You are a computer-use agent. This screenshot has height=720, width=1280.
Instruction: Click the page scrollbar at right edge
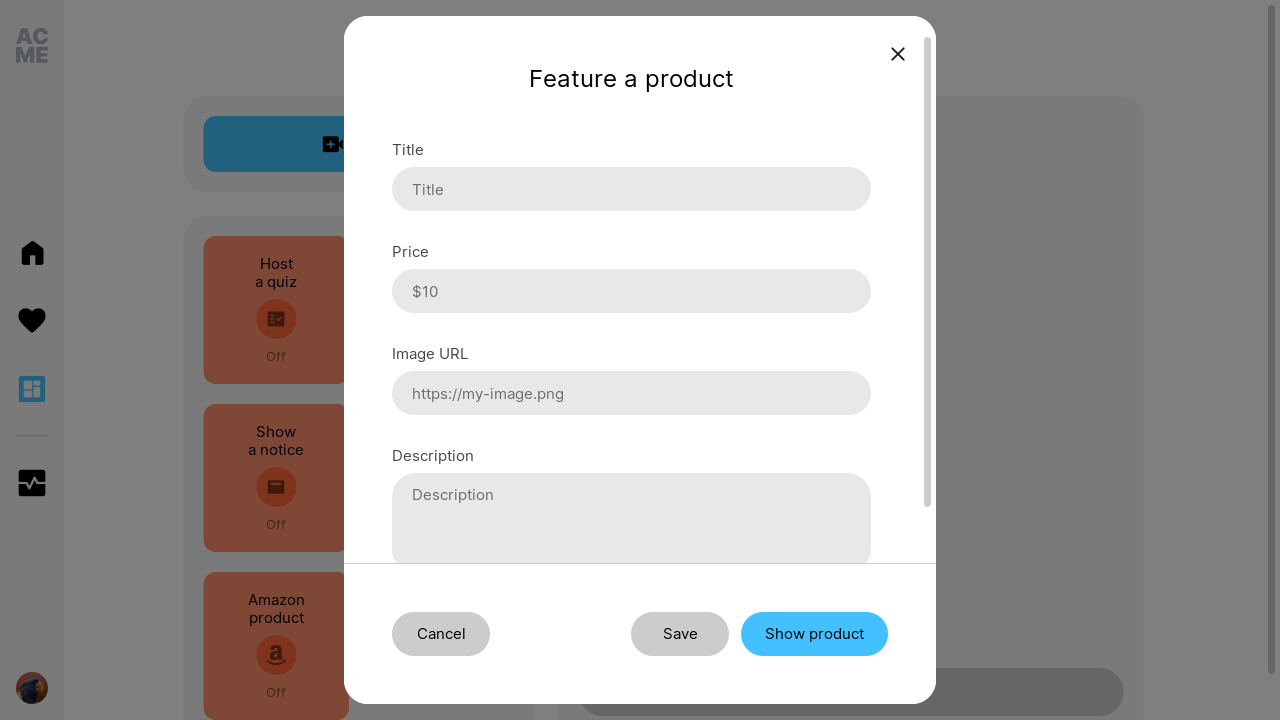click(1272, 340)
